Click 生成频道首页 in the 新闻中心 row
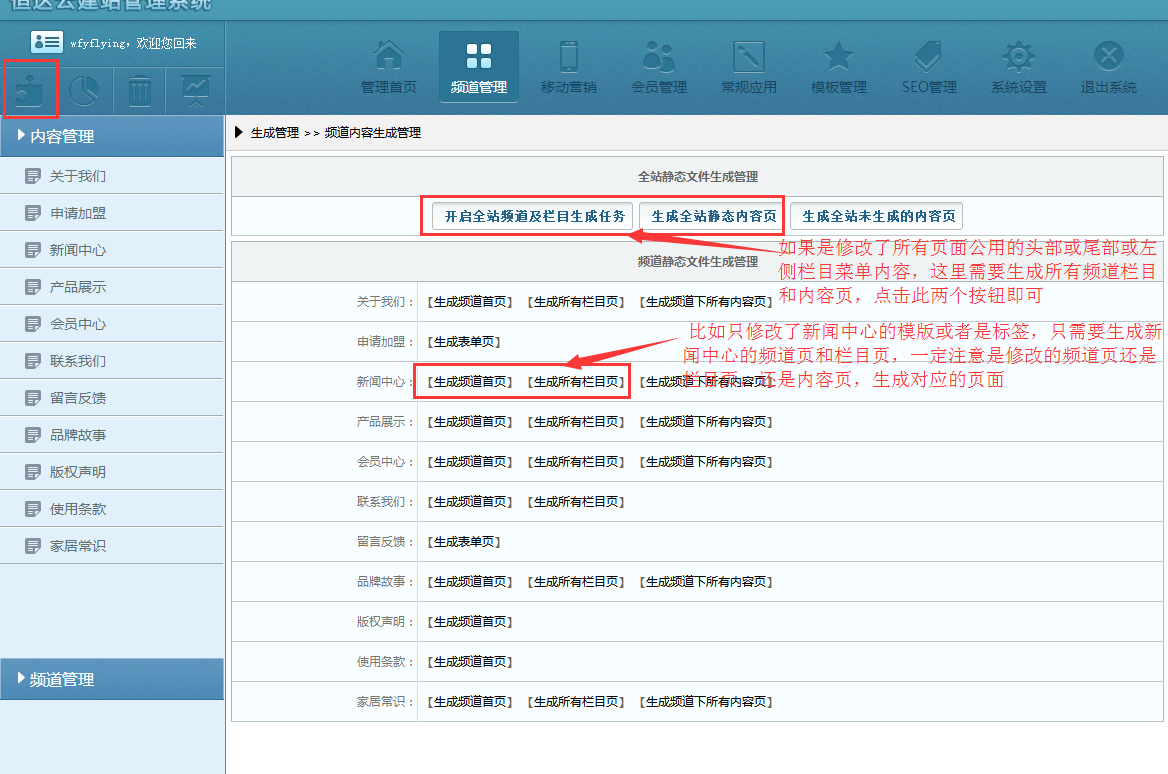Viewport: 1168px width, 774px height. (x=470, y=382)
